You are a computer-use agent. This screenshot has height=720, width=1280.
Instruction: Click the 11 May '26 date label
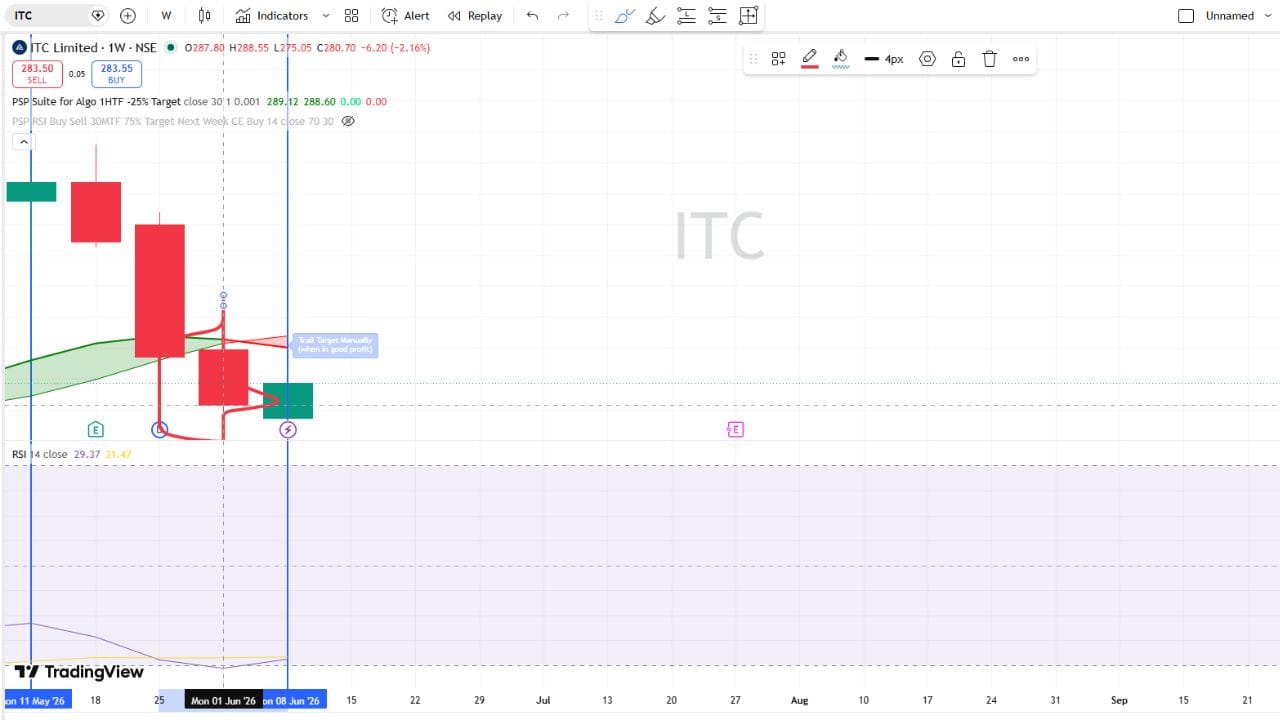[x=37, y=701]
